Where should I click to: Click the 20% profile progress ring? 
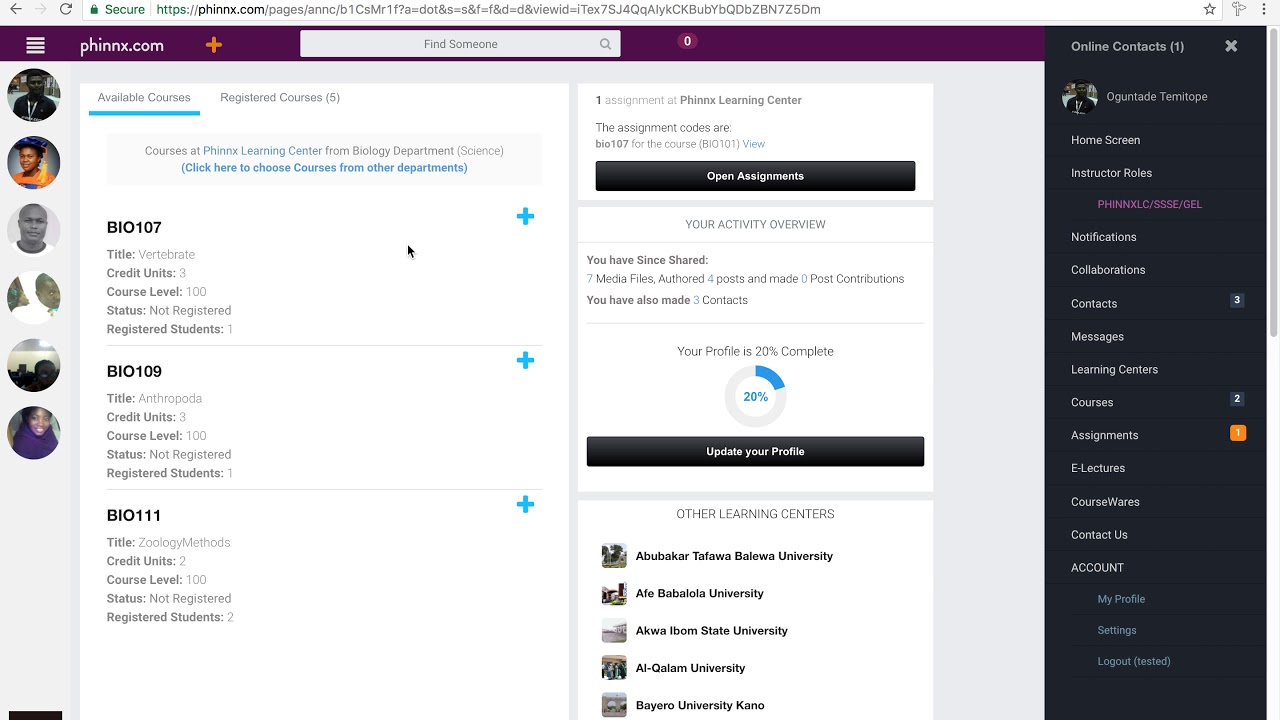pyautogui.click(x=755, y=397)
